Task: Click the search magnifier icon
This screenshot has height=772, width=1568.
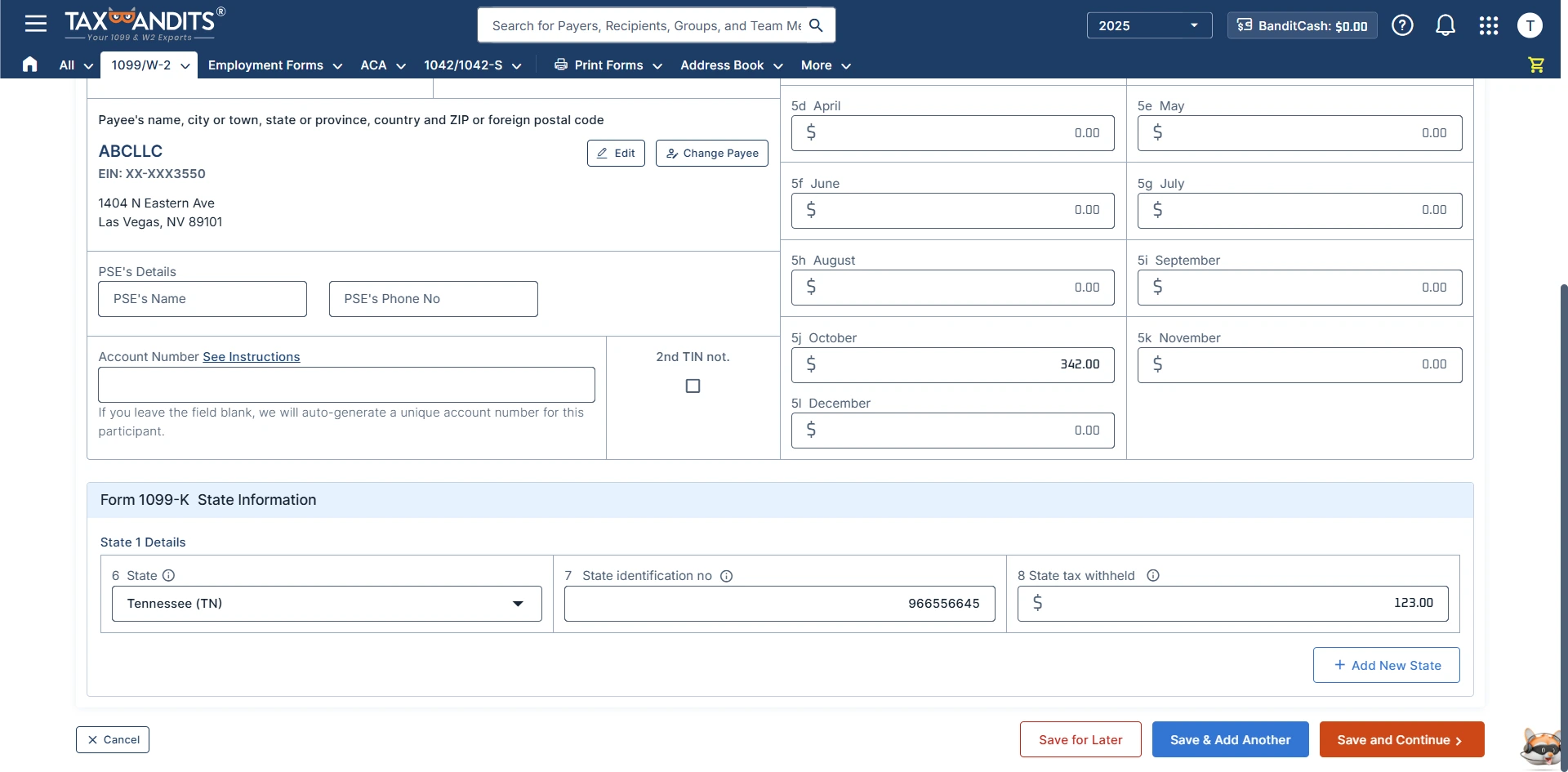Action: (x=815, y=25)
